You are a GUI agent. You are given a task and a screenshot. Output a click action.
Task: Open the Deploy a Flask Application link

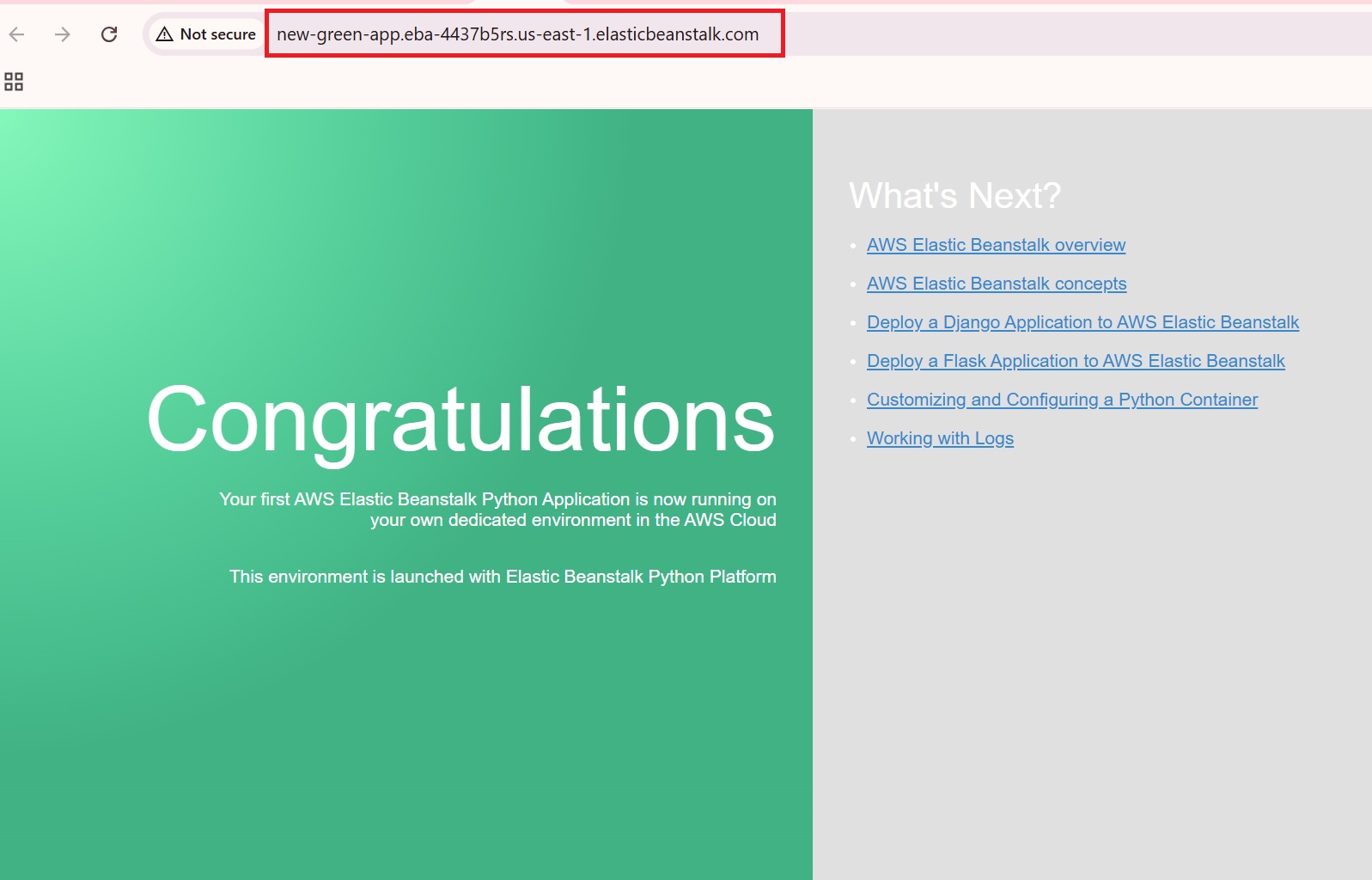[x=1076, y=361]
